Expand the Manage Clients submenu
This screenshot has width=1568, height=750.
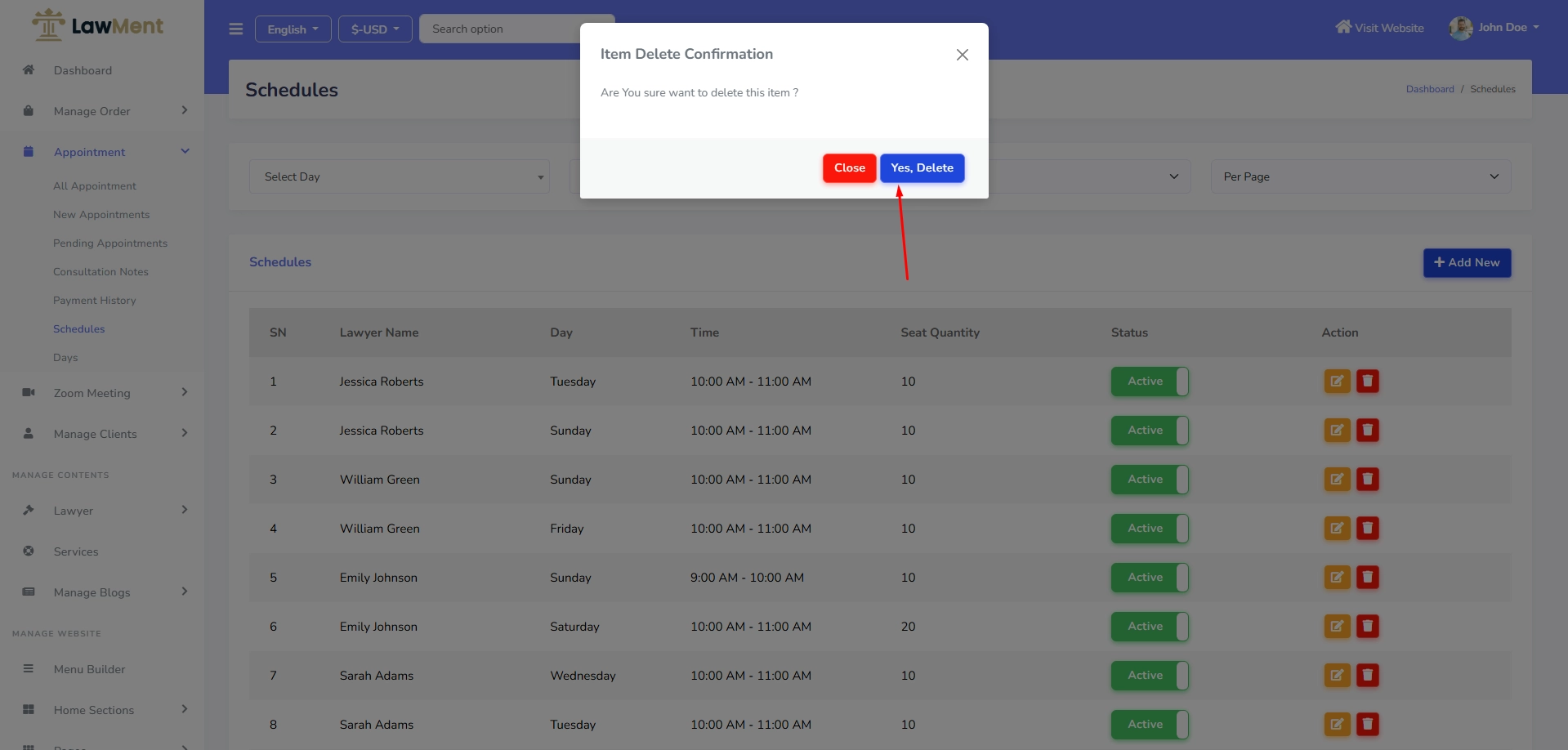[x=102, y=434]
